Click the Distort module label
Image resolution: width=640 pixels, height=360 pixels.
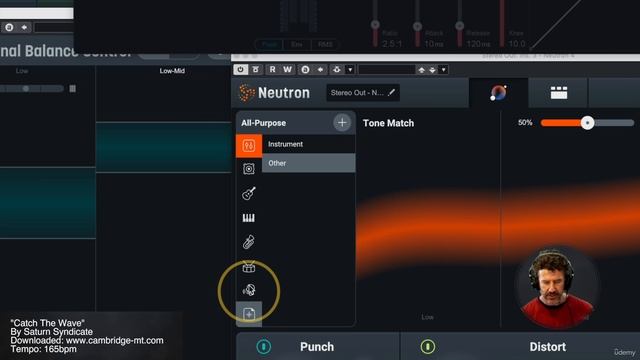click(547, 347)
